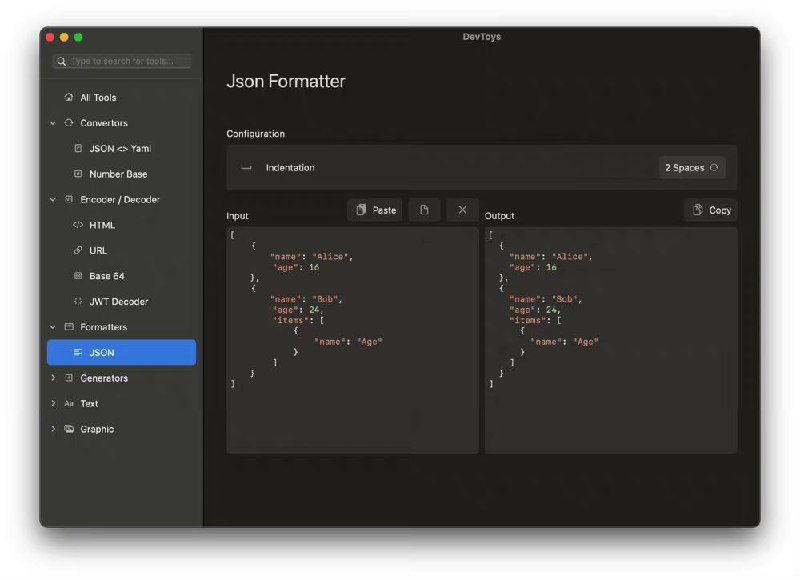Click the Indentation row icon
The width and height of the screenshot is (800, 580).
(246, 168)
